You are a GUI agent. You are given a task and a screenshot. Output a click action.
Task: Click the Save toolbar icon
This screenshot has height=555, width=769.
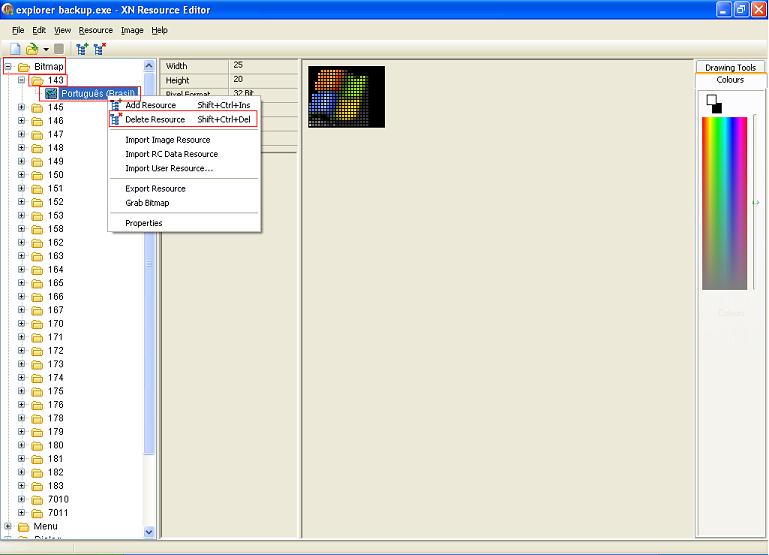coord(59,49)
